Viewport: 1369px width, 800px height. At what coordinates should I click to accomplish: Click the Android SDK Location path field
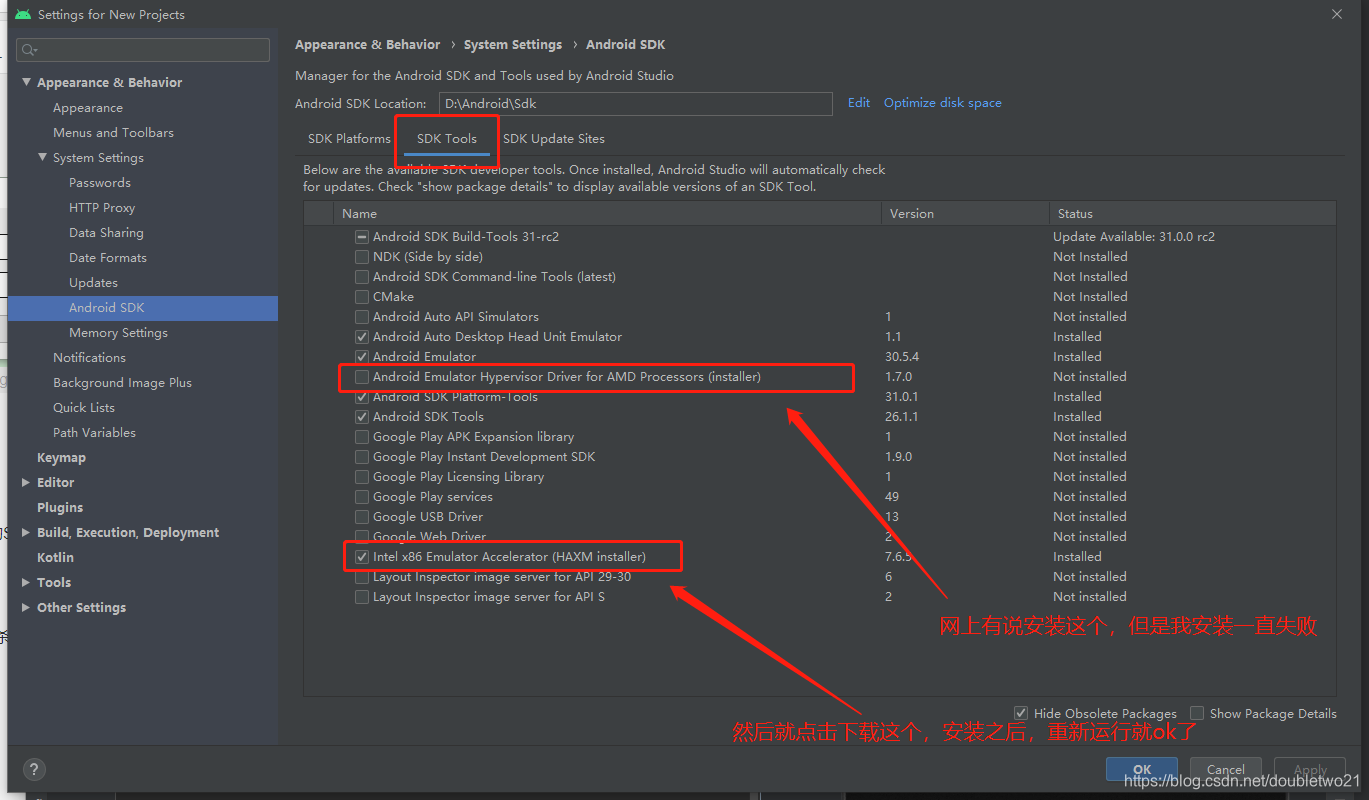click(x=635, y=103)
